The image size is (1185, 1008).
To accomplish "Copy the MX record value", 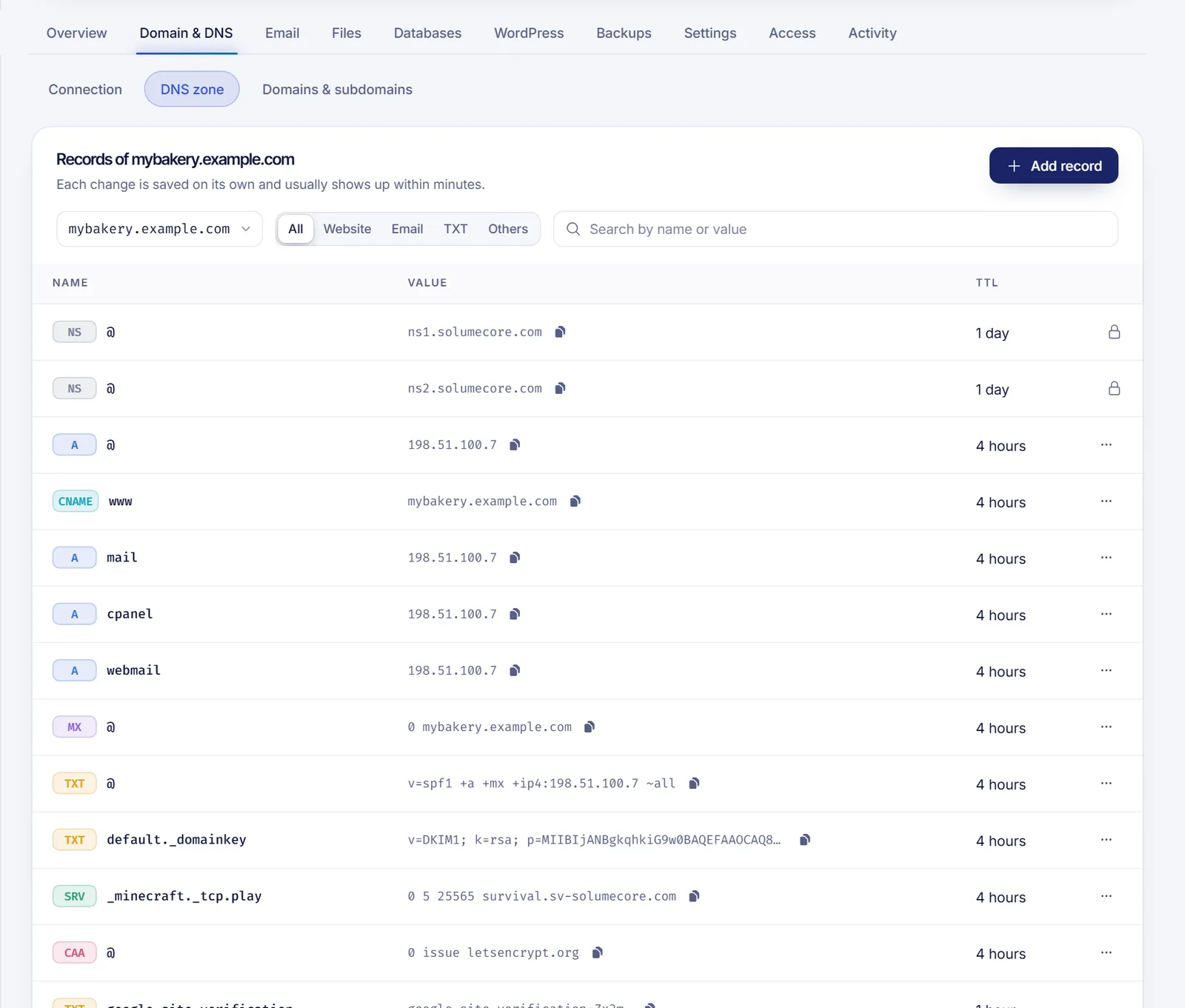I will [590, 727].
